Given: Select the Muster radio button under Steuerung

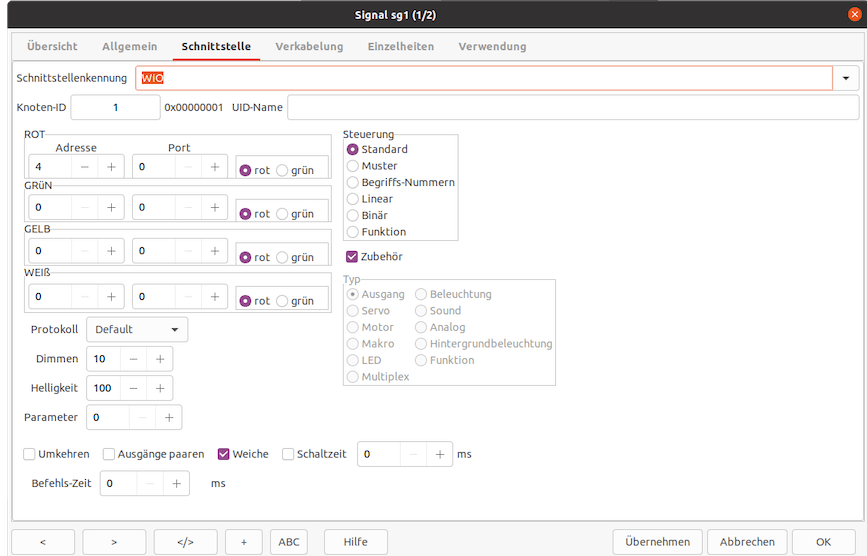Looking at the screenshot, I should click(352, 166).
